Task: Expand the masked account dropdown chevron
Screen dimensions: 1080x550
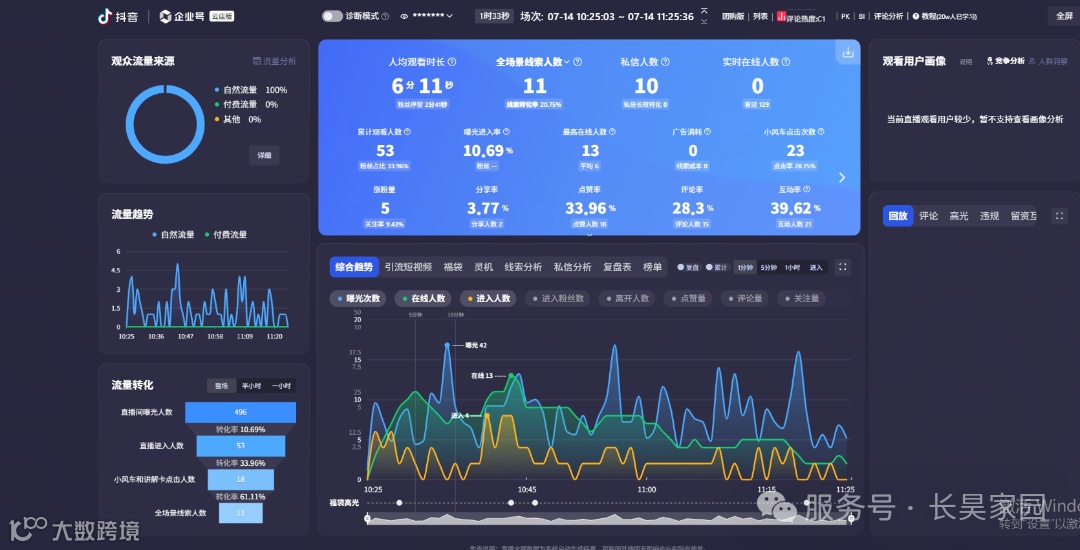Action: [x=450, y=17]
